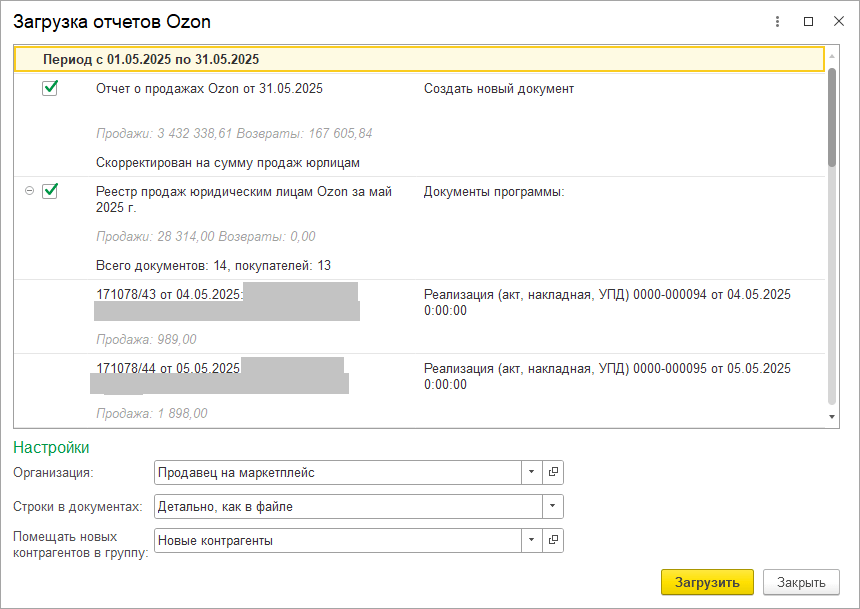Open the Организация selection form icon
This screenshot has width=860, height=609.
click(553, 472)
